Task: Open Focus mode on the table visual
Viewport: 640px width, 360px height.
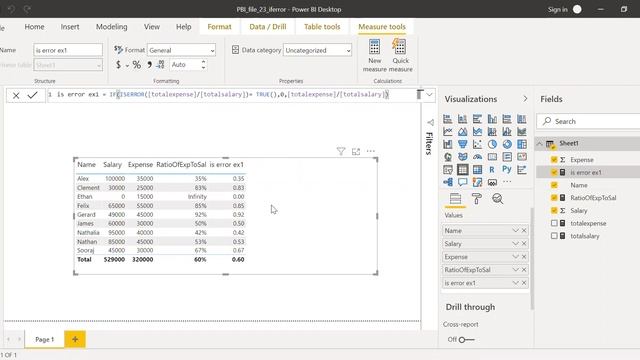Action: (x=356, y=151)
